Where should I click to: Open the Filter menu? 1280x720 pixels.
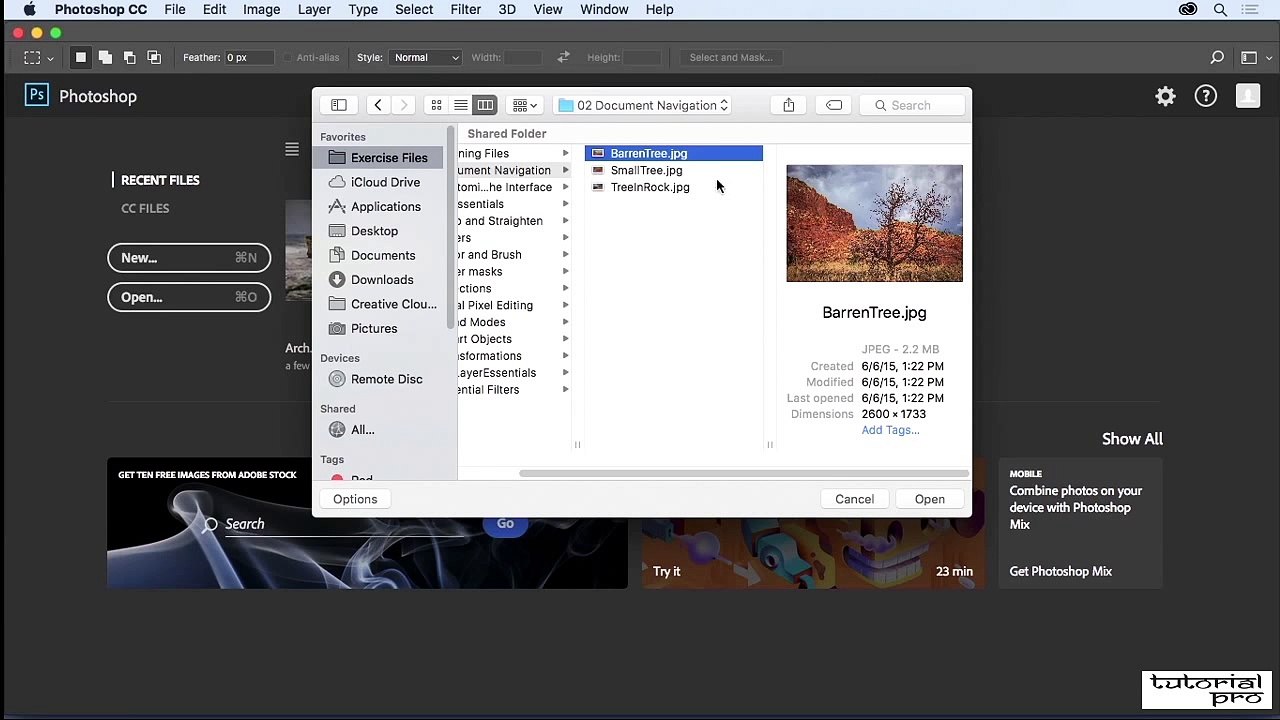click(x=465, y=9)
